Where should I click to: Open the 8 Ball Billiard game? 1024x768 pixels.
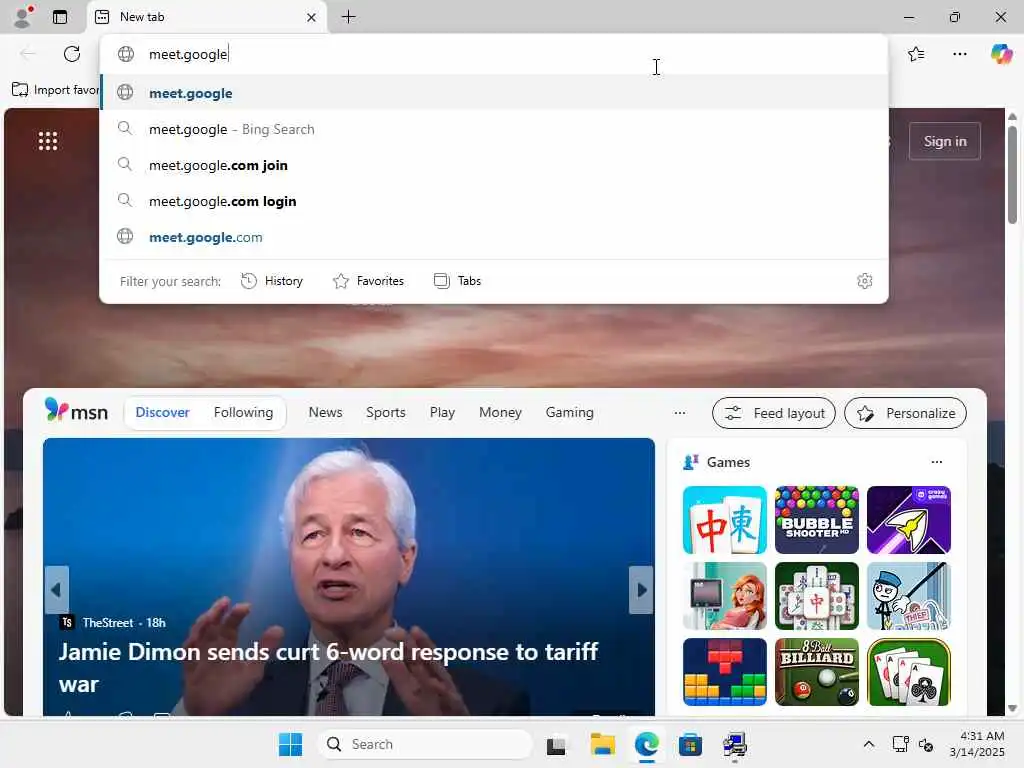(x=816, y=672)
